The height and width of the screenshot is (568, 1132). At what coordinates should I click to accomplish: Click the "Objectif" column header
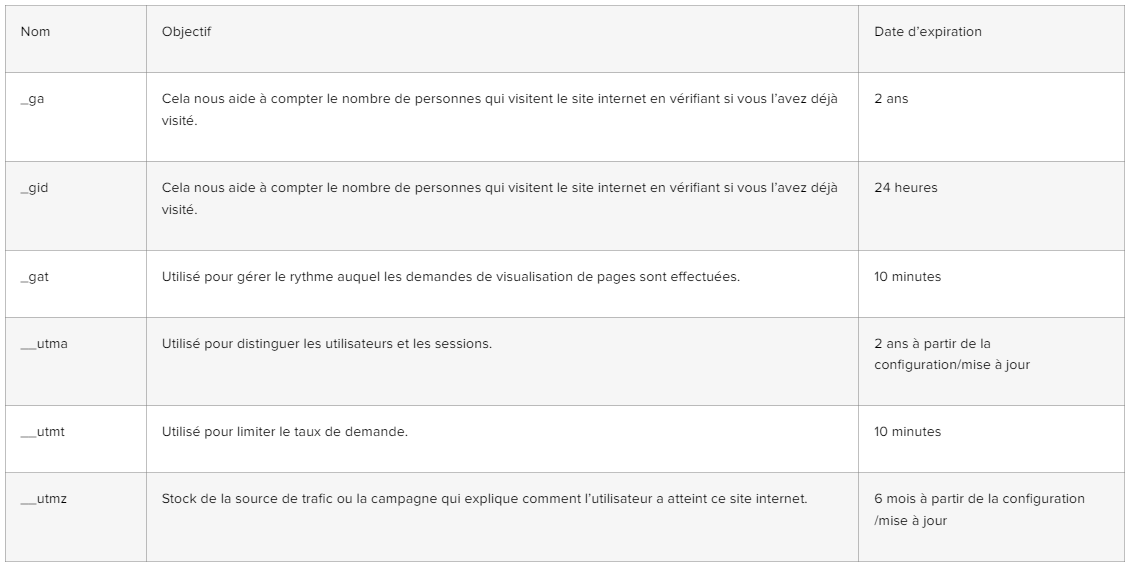(x=186, y=32)
